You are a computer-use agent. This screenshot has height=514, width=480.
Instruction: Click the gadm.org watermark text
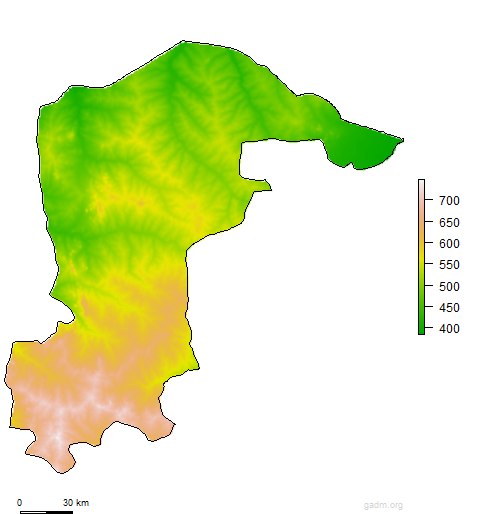tap(383, 505)
